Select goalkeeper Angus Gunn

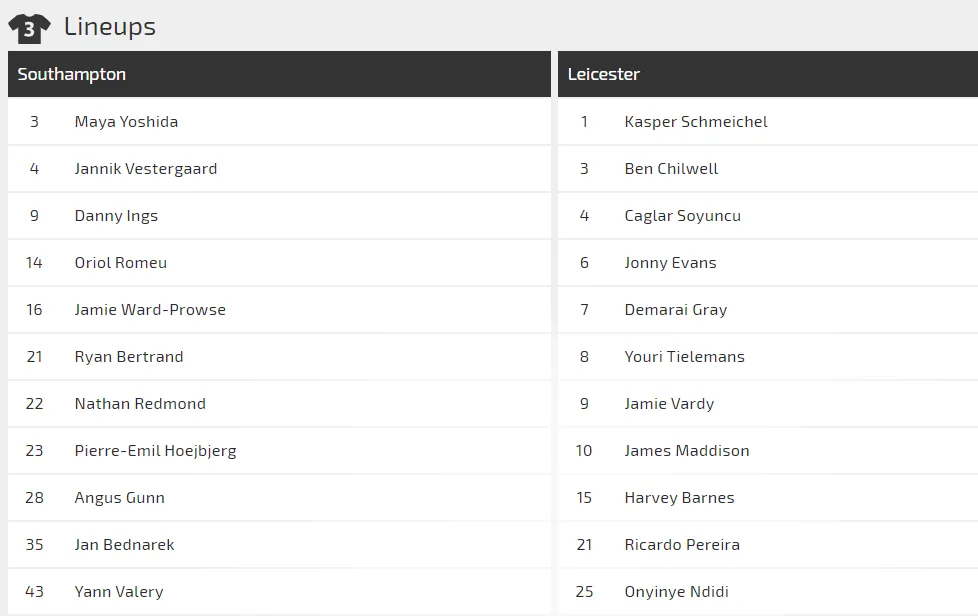tap(119, 498)
